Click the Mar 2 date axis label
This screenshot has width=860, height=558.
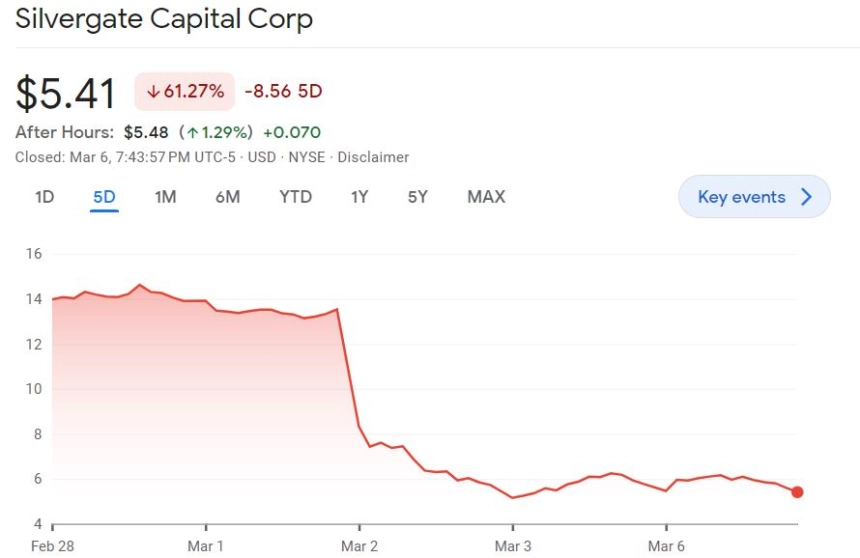click(x=359, y=546)
